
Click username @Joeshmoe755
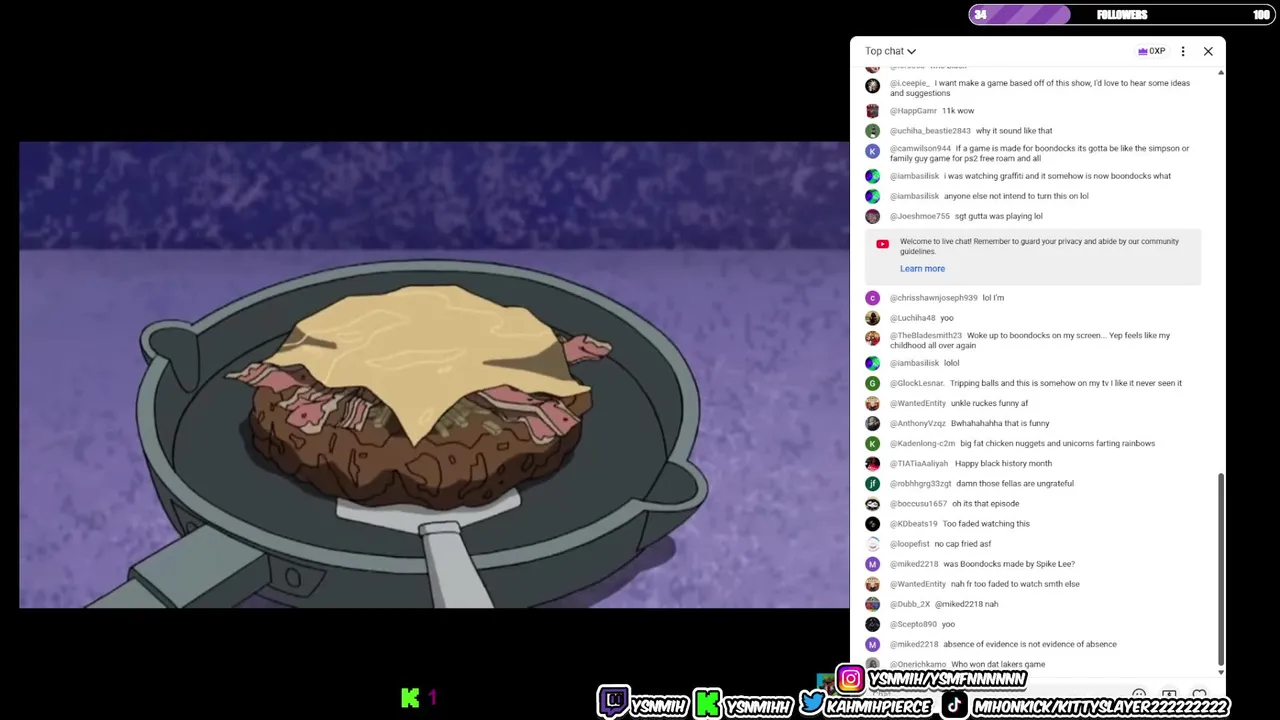click(920, 216)
